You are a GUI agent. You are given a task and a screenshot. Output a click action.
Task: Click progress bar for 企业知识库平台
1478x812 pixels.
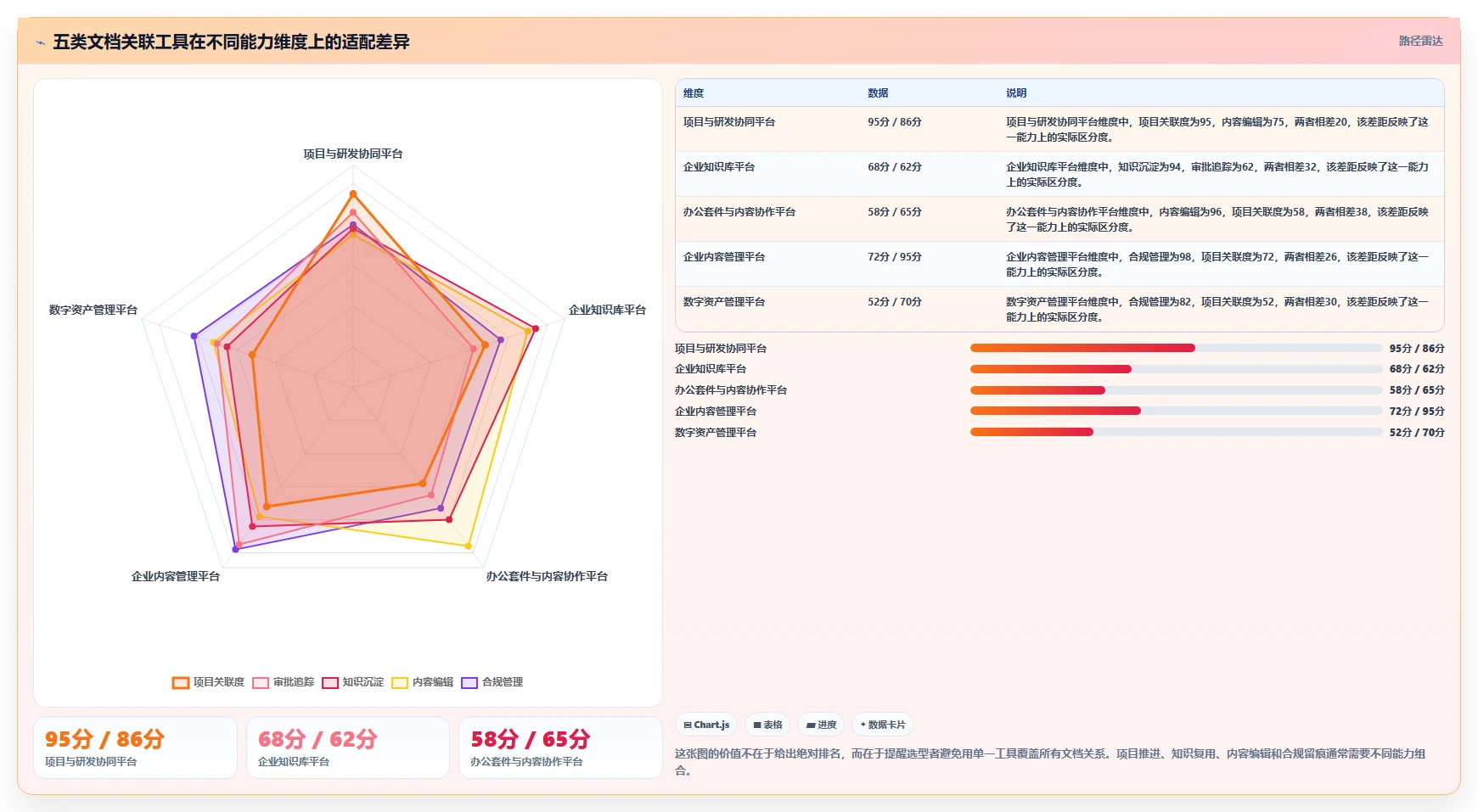(x=1177, y=369)
